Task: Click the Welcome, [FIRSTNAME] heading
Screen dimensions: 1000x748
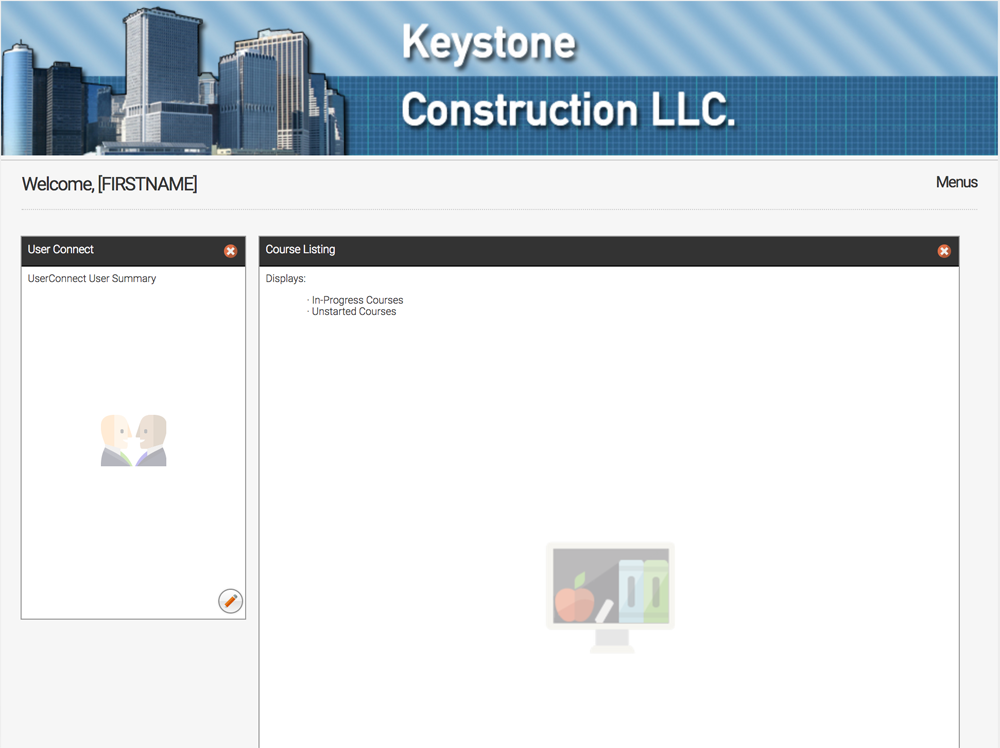Action: [x=110, y=184]
